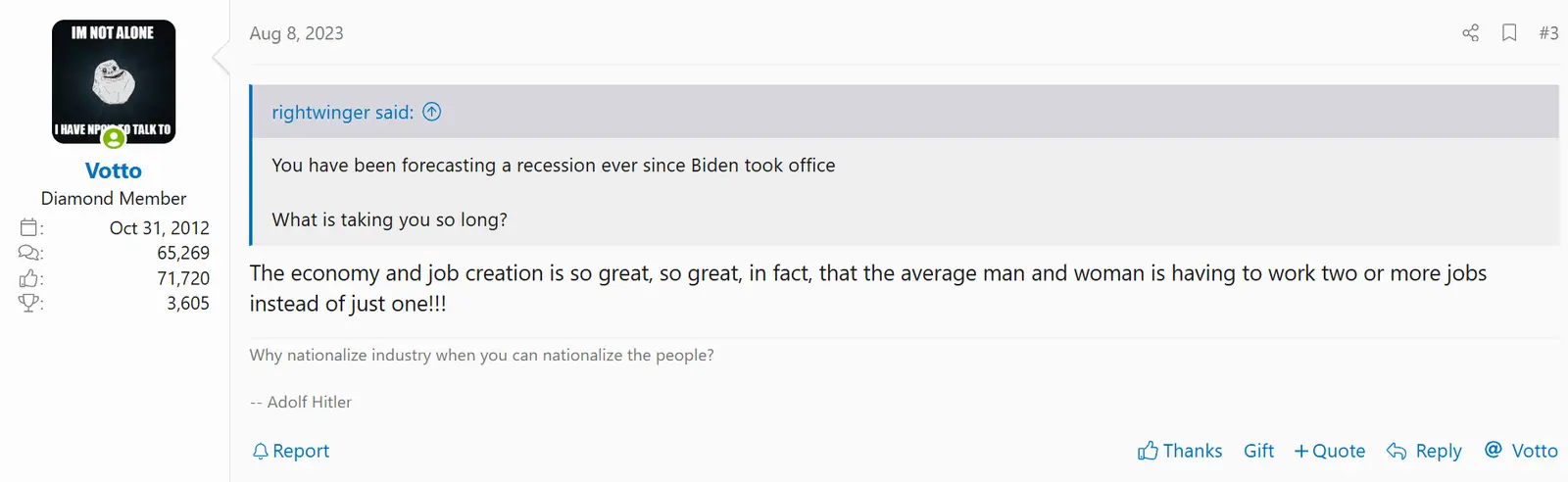This screenshot has height=482, width=1568.
Task: Click the green online status badge on avatar
Action: point(115,139)
